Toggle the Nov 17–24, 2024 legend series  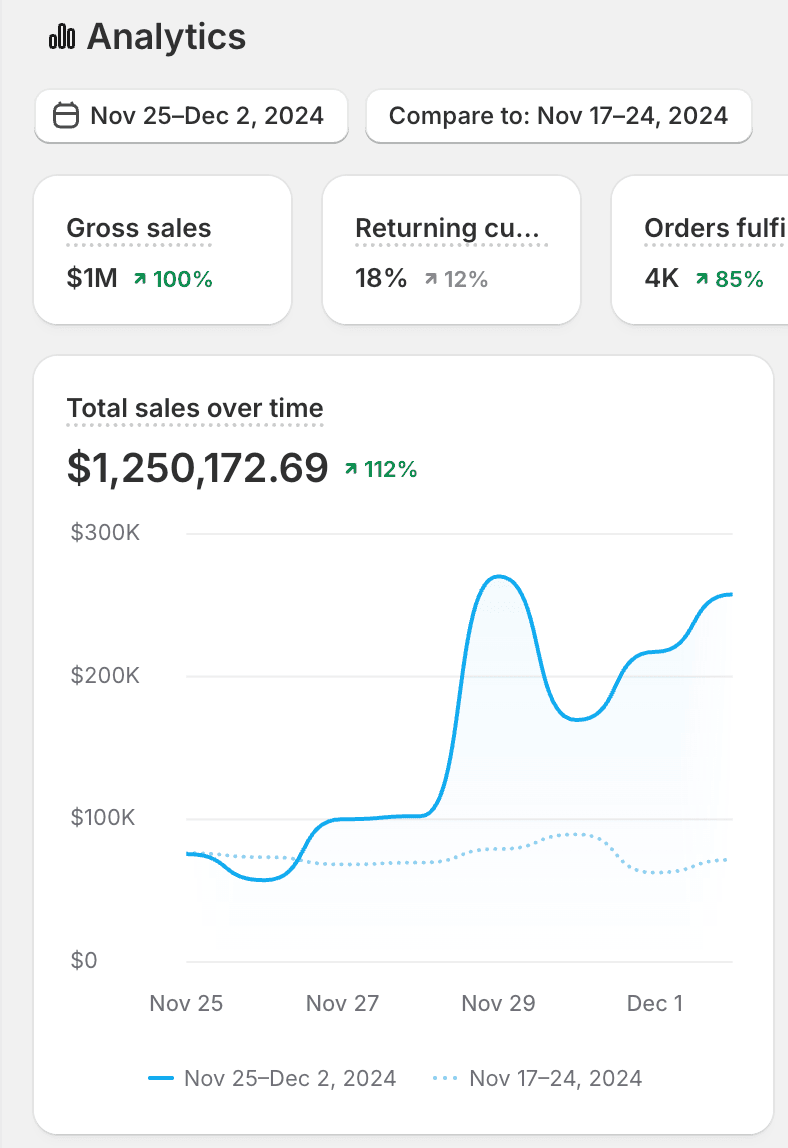555,1078
